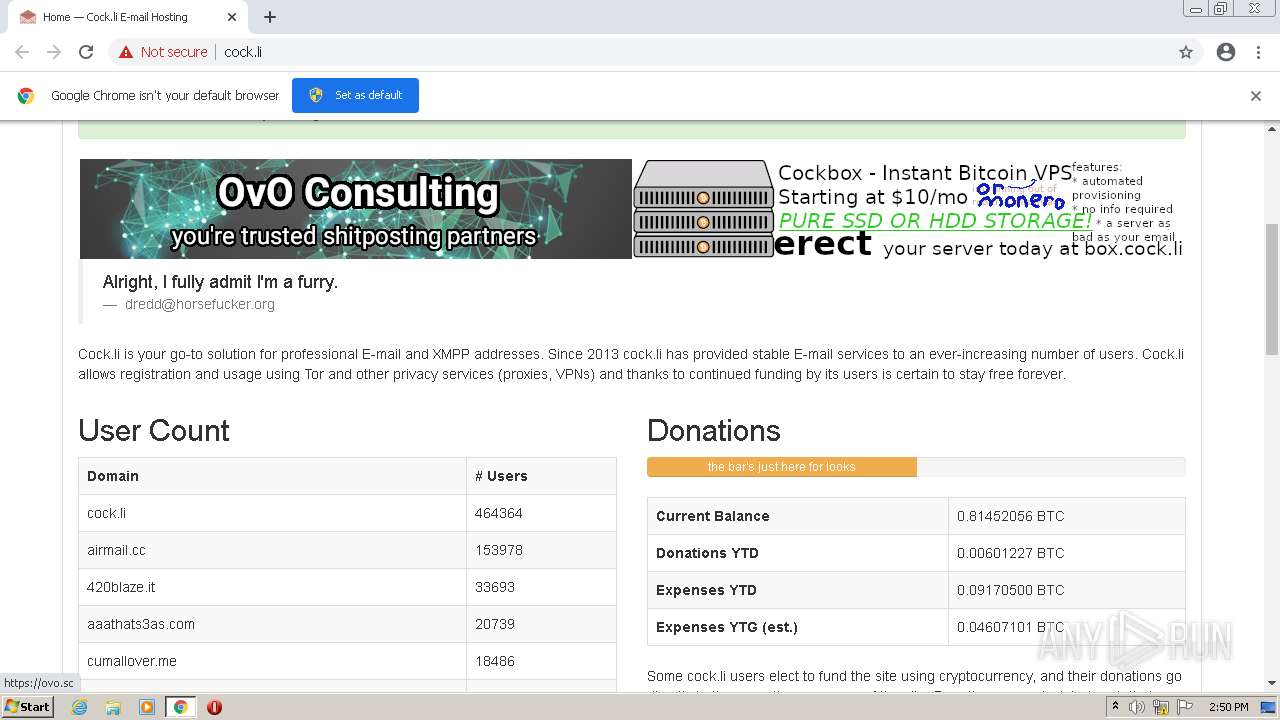Image resolution: width=1280 pixels, height=720 pixels.
Task: Click the user count 464364
Action: (499, 513)
